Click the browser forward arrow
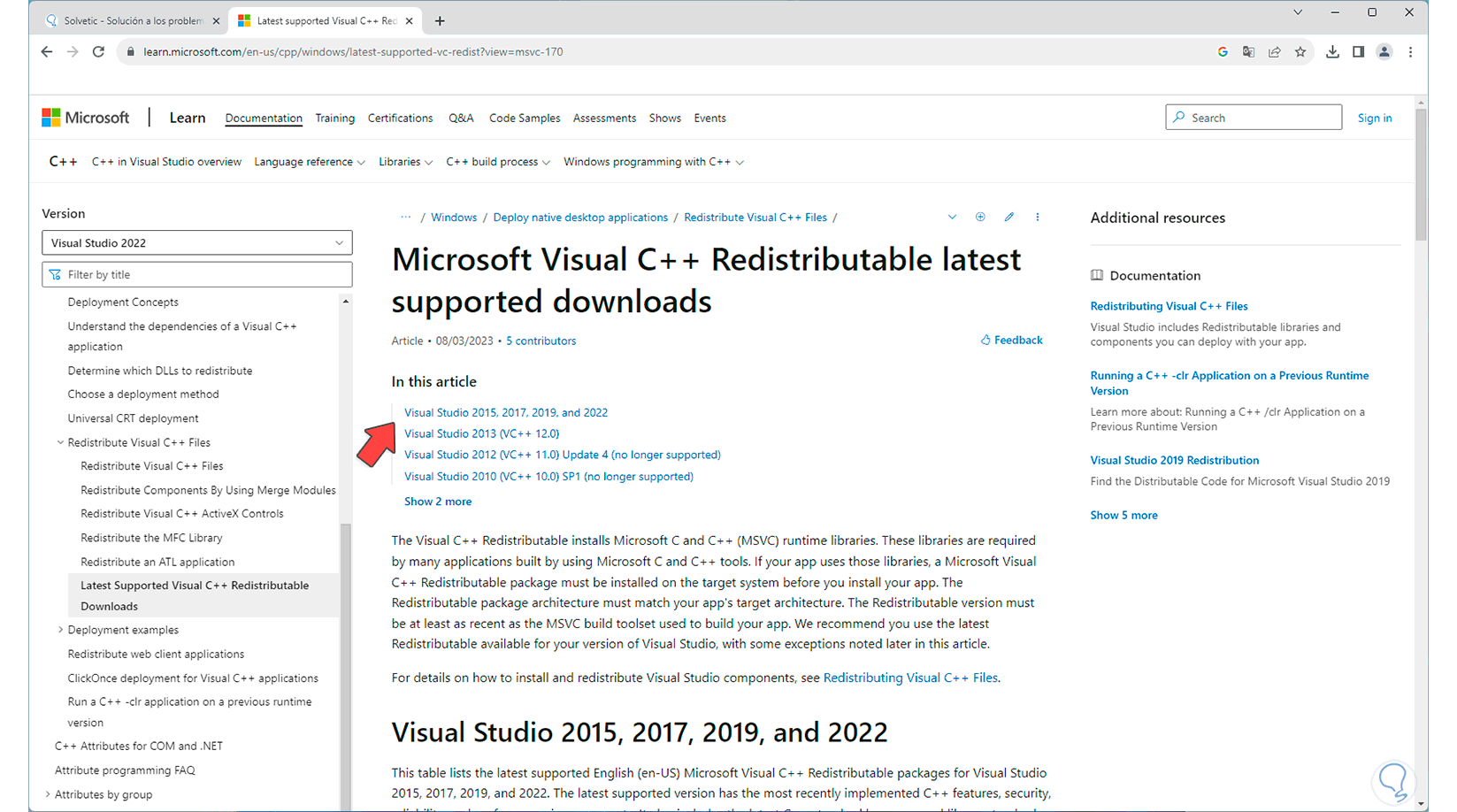Screen dimensions: 1457x812 click(73, 52)
